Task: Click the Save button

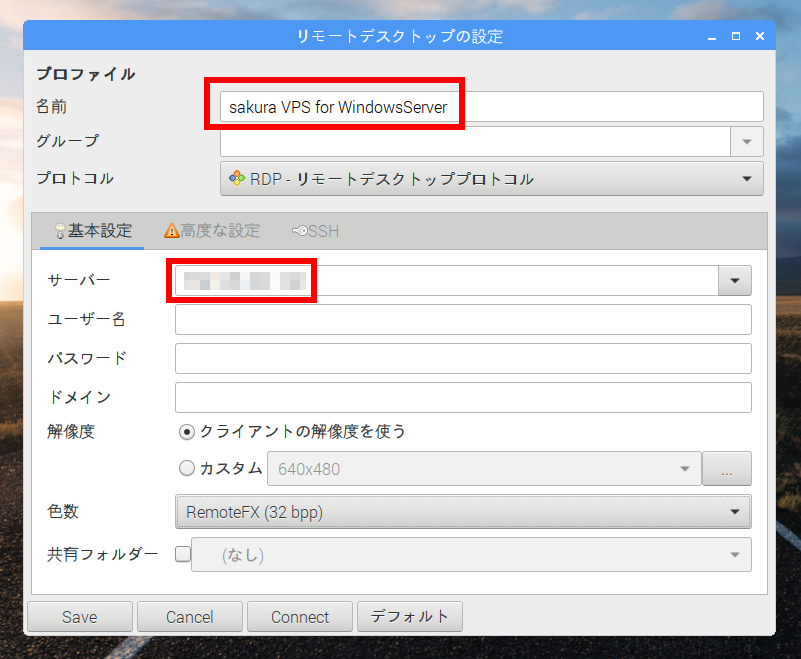Action: [79, 617]
